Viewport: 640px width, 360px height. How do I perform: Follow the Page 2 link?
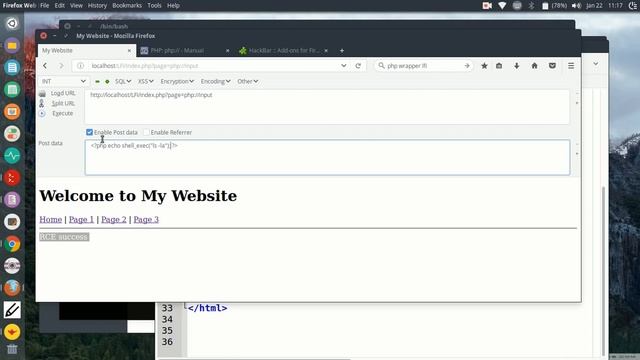(x=114, y=220)
